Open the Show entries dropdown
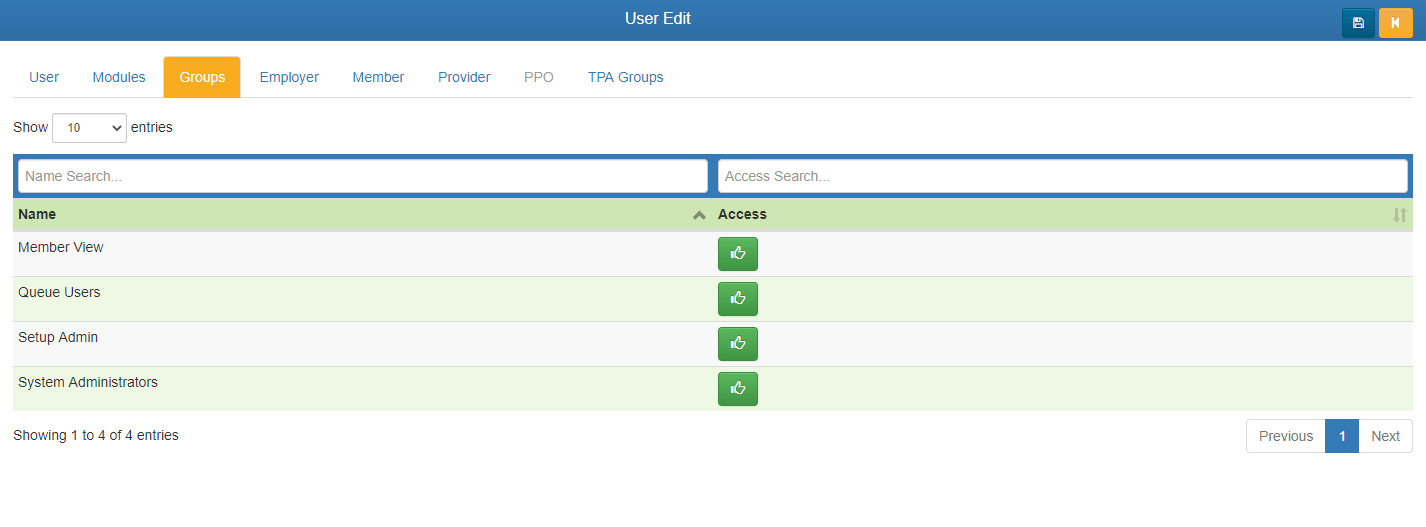Screen dimensions: 1426x527 (89, 128)
